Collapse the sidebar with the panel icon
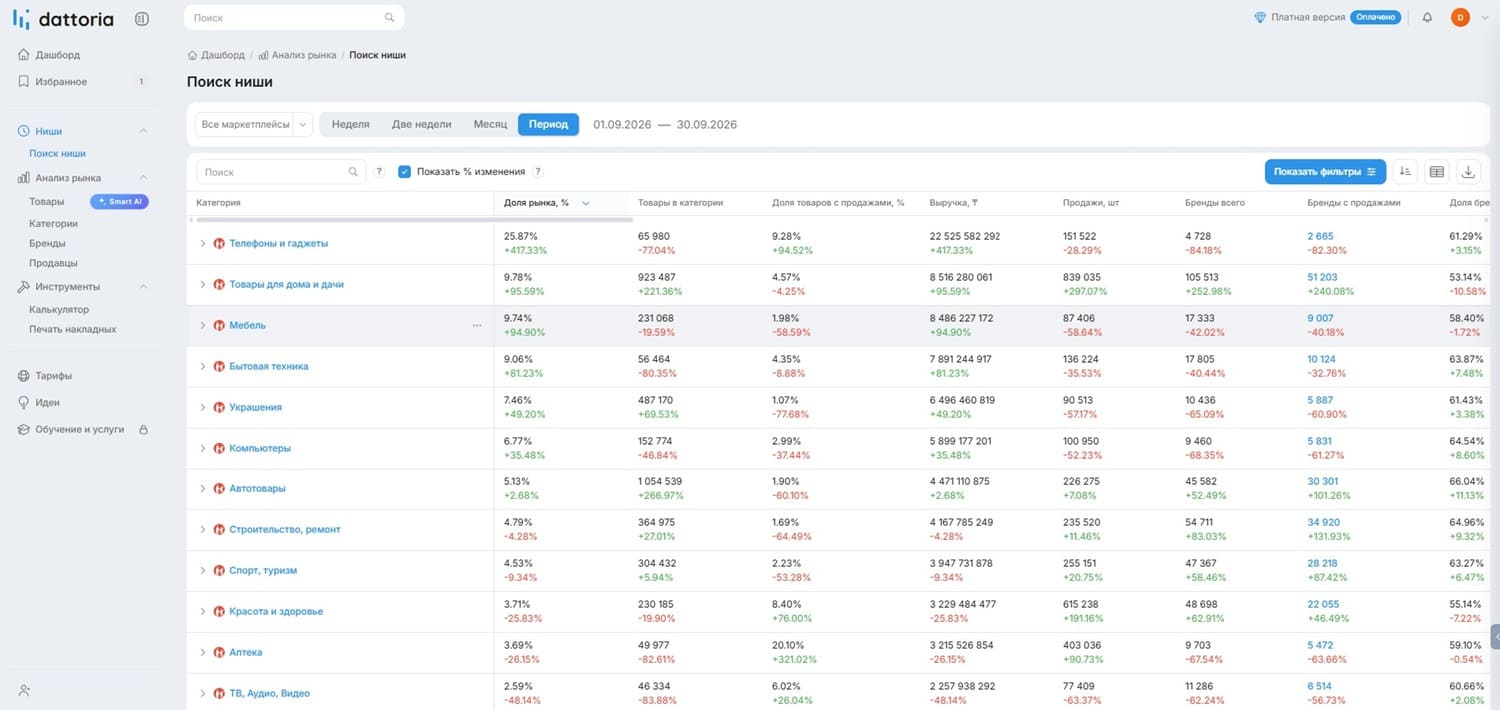Viewport: 1500px width, 710px height. coord(142,18)
